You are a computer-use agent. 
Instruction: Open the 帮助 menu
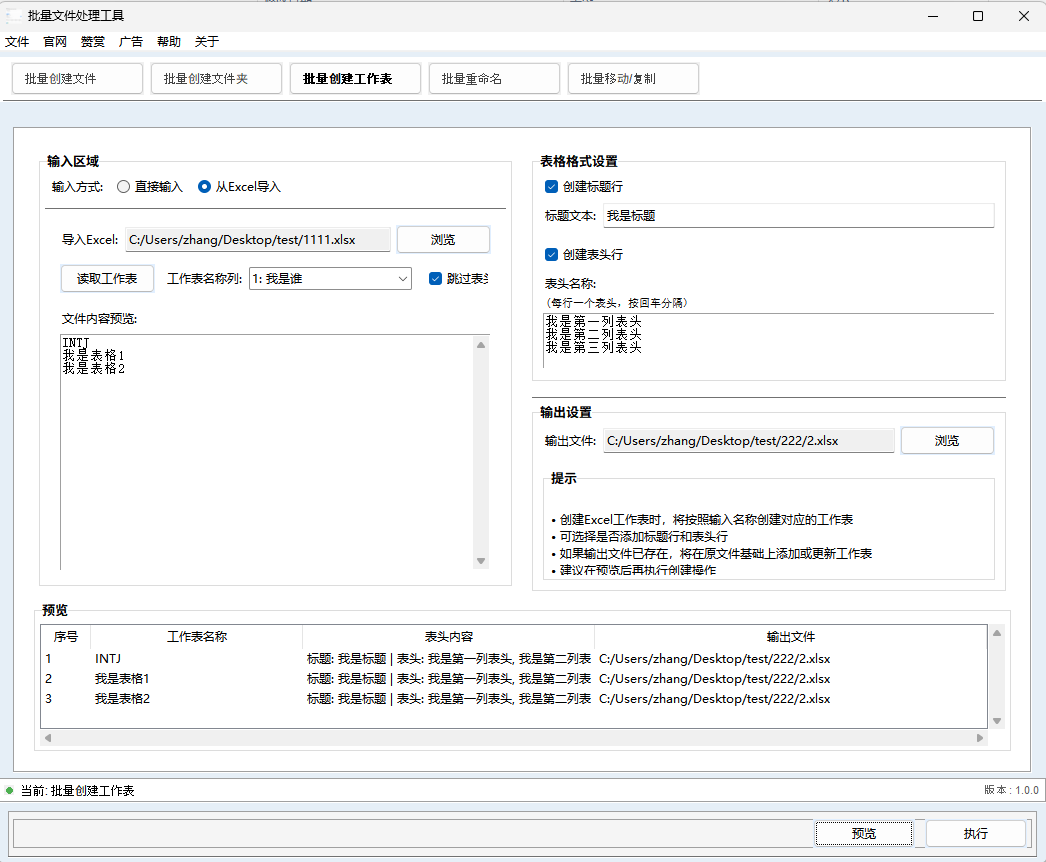coord(168,42)
